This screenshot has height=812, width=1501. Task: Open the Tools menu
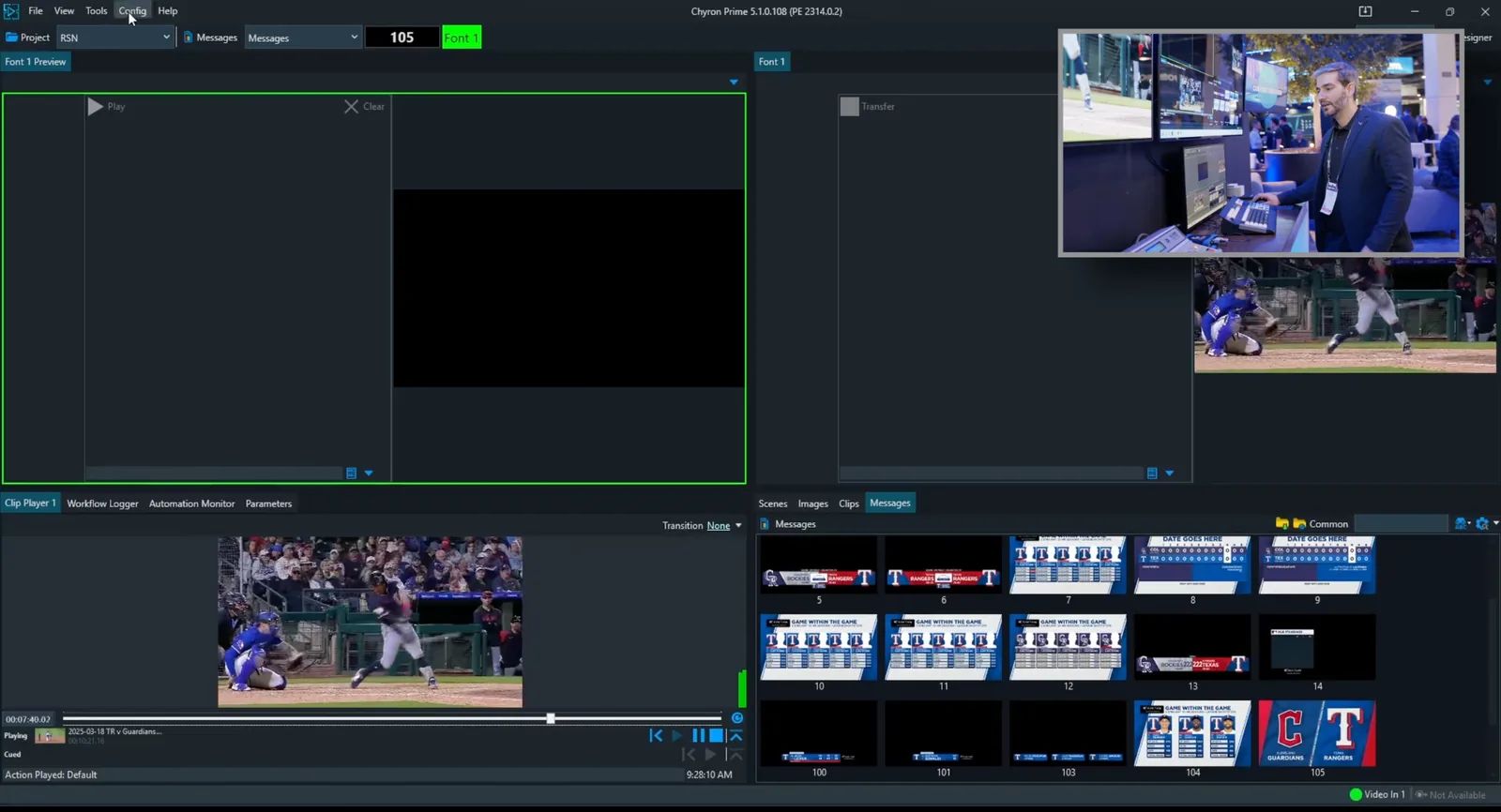(97, 11)
